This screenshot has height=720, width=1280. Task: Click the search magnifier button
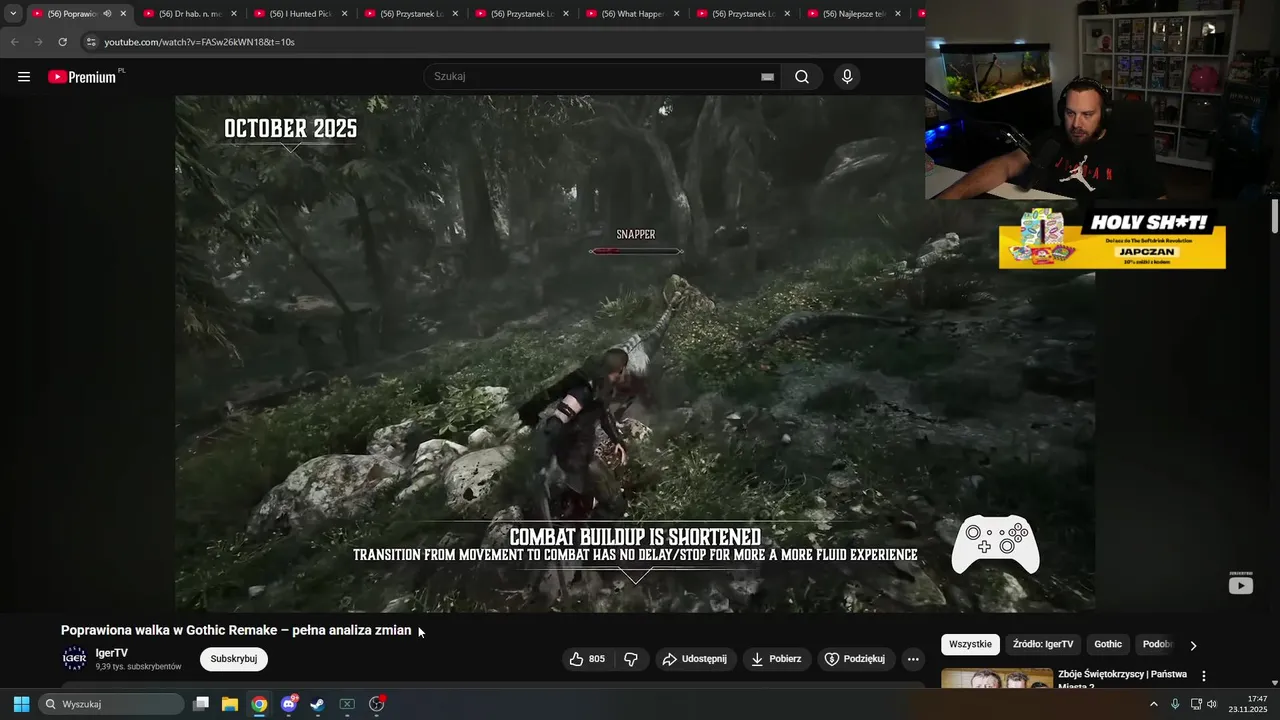tap(802, 77)
